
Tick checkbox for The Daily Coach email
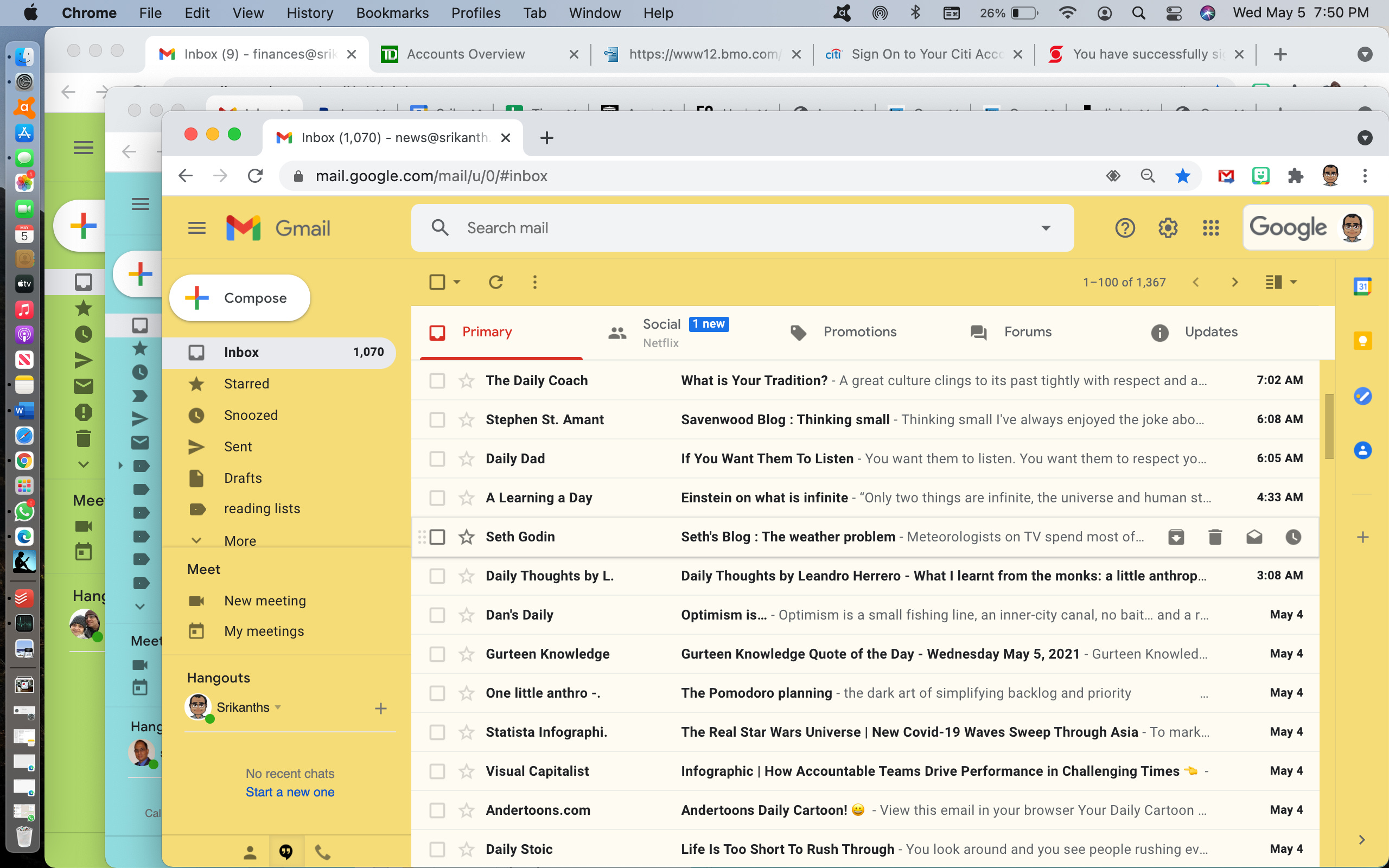(x=437, y=381)
